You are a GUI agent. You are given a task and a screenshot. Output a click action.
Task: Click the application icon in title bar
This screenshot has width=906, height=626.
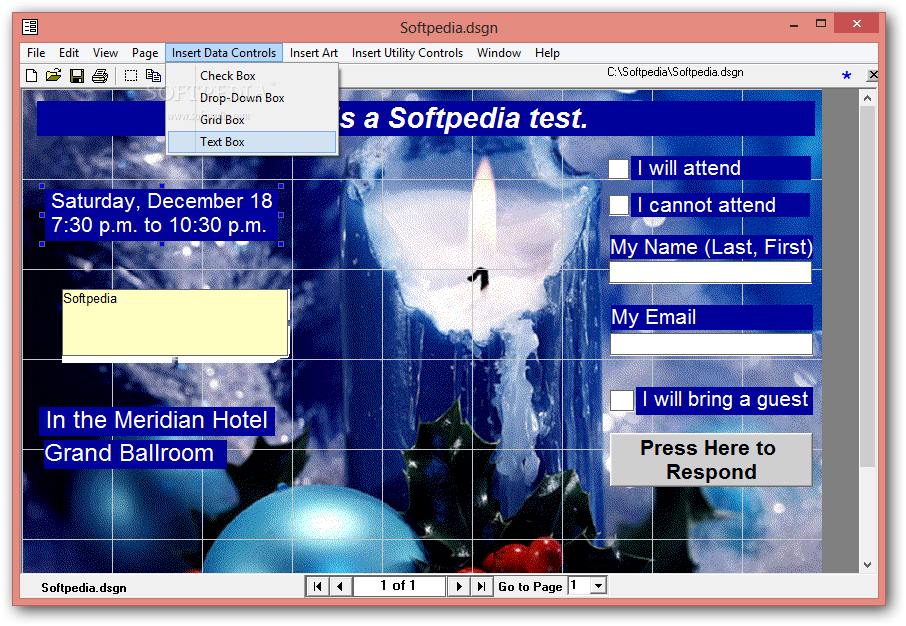tap(30, 27)
